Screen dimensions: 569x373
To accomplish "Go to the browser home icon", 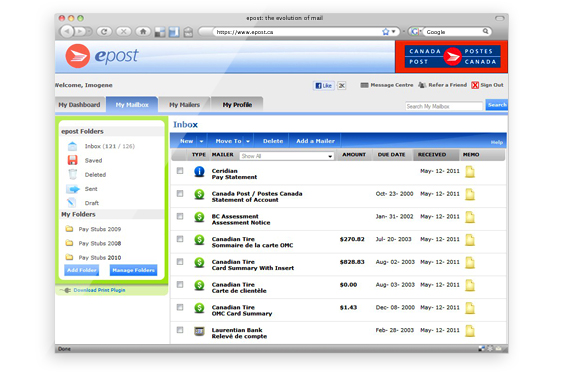I will point(143,32).
